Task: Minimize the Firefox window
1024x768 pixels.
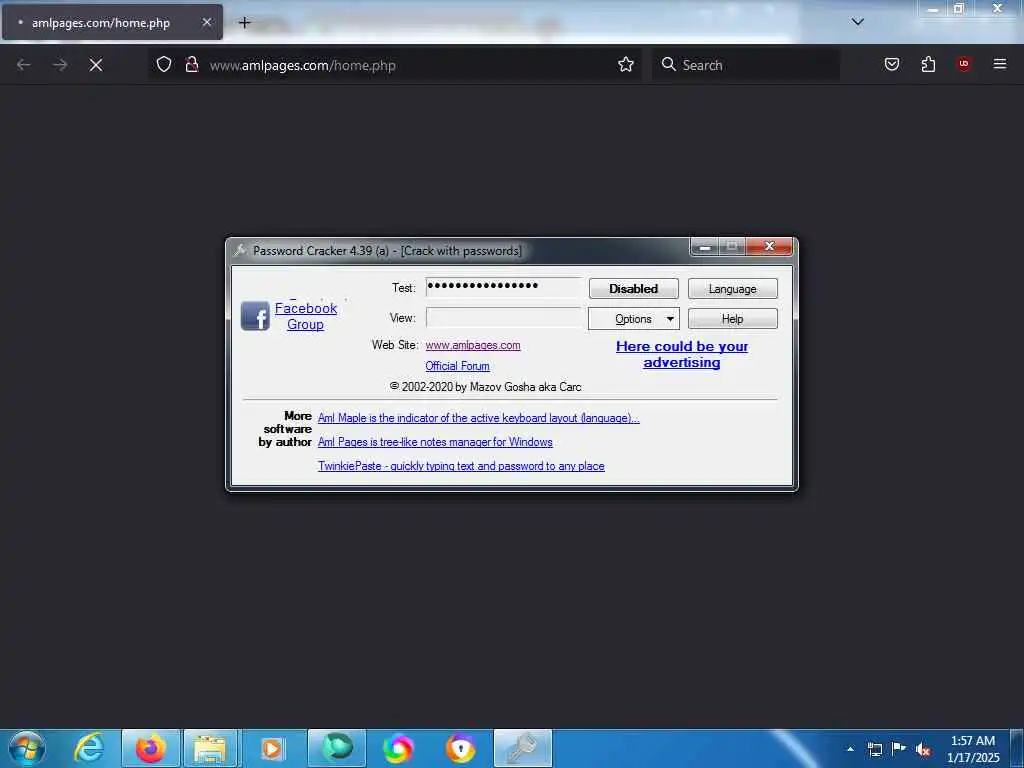Action: click(933, 8)
